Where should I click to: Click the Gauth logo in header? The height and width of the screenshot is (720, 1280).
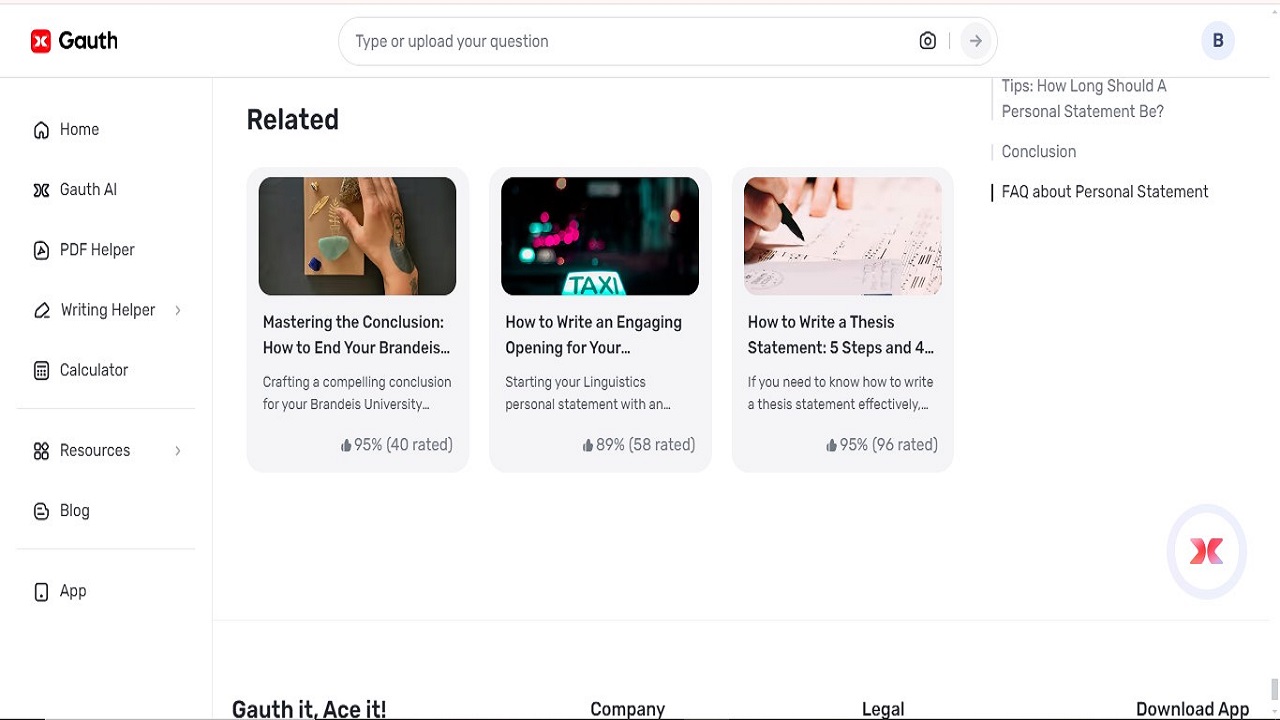pos(74,41)
